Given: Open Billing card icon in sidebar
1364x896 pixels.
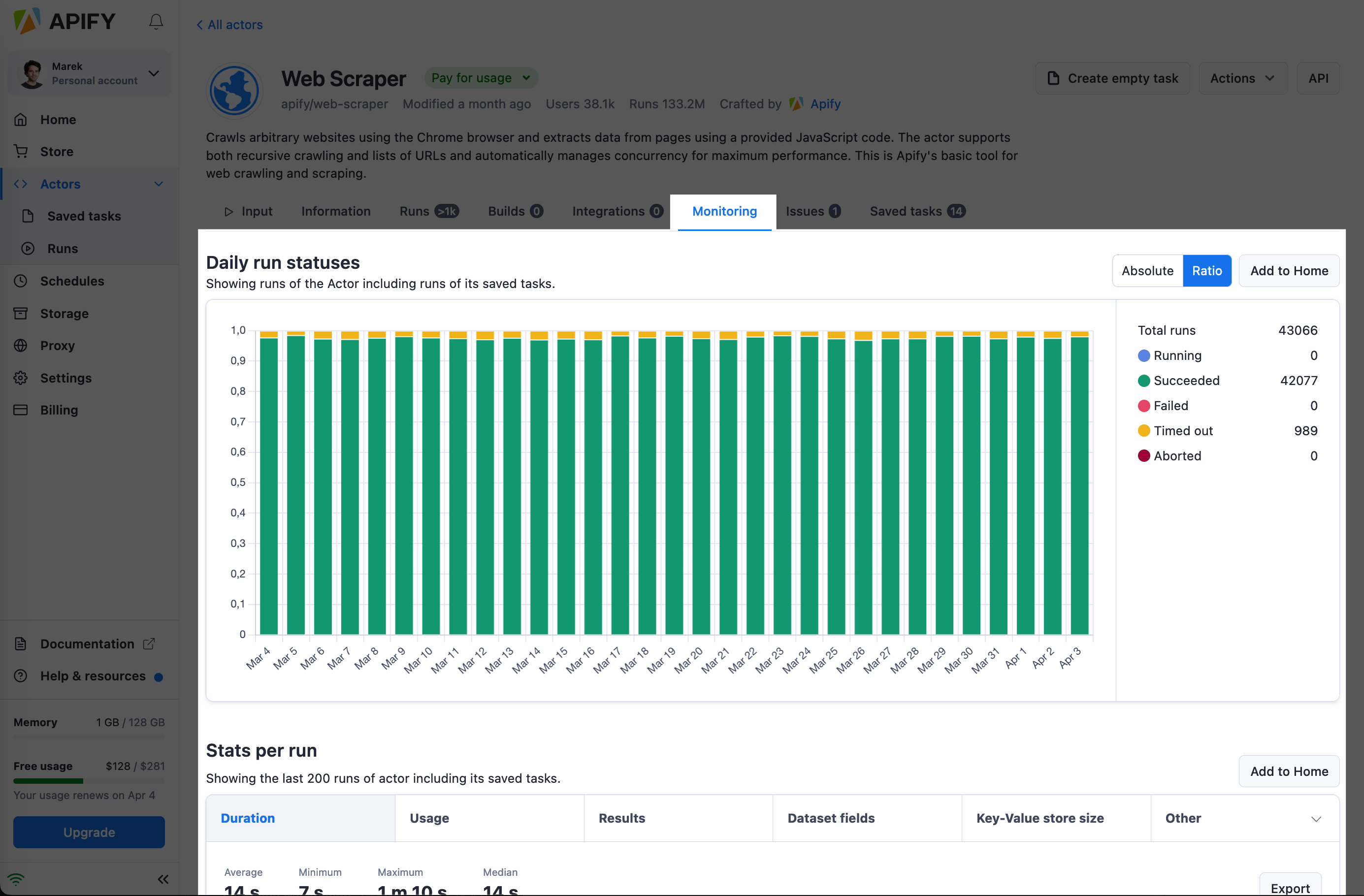Looking at the screenshot, I should pos(21,410).
